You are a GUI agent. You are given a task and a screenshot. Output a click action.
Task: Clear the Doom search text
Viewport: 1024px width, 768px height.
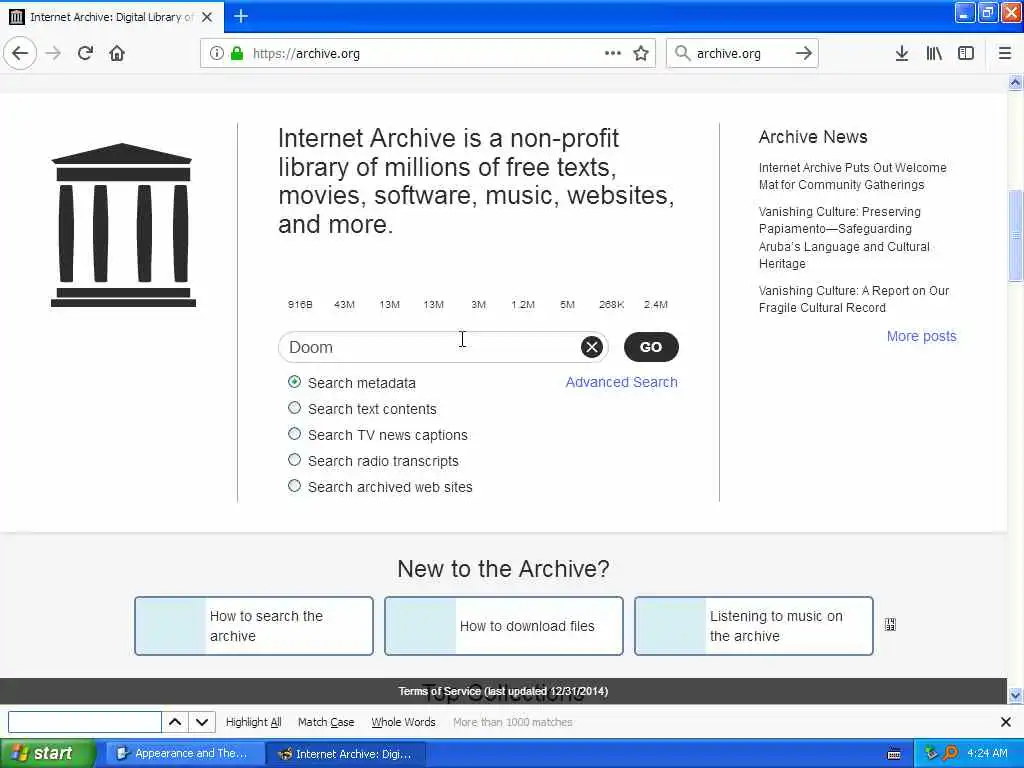coord(592,347)
